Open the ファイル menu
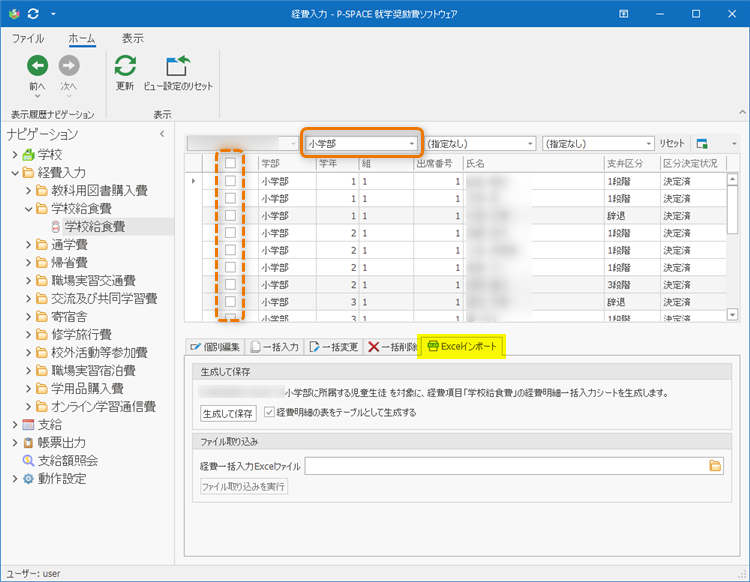The width and height of the screenshot is (750, 582). [28, 38]
